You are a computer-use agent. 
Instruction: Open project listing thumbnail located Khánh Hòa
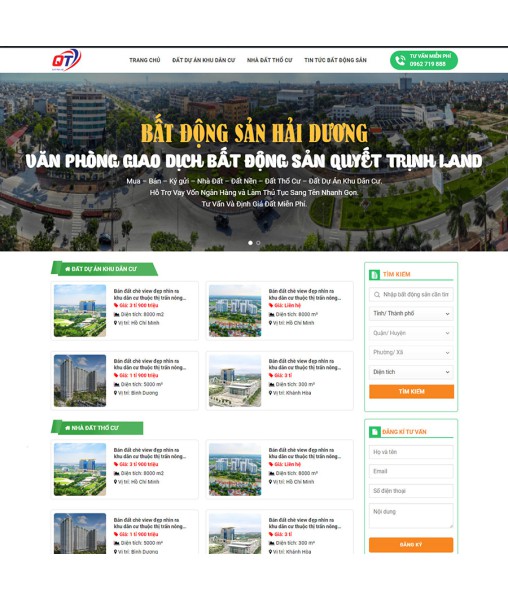235,380
